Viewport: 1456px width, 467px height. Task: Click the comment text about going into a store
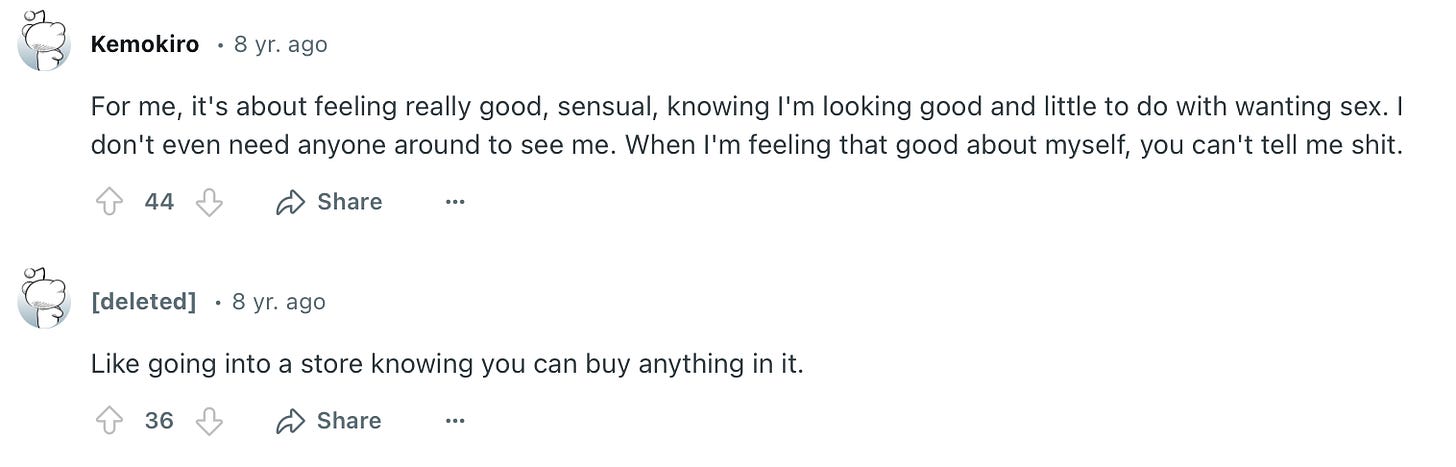(447, 365)
